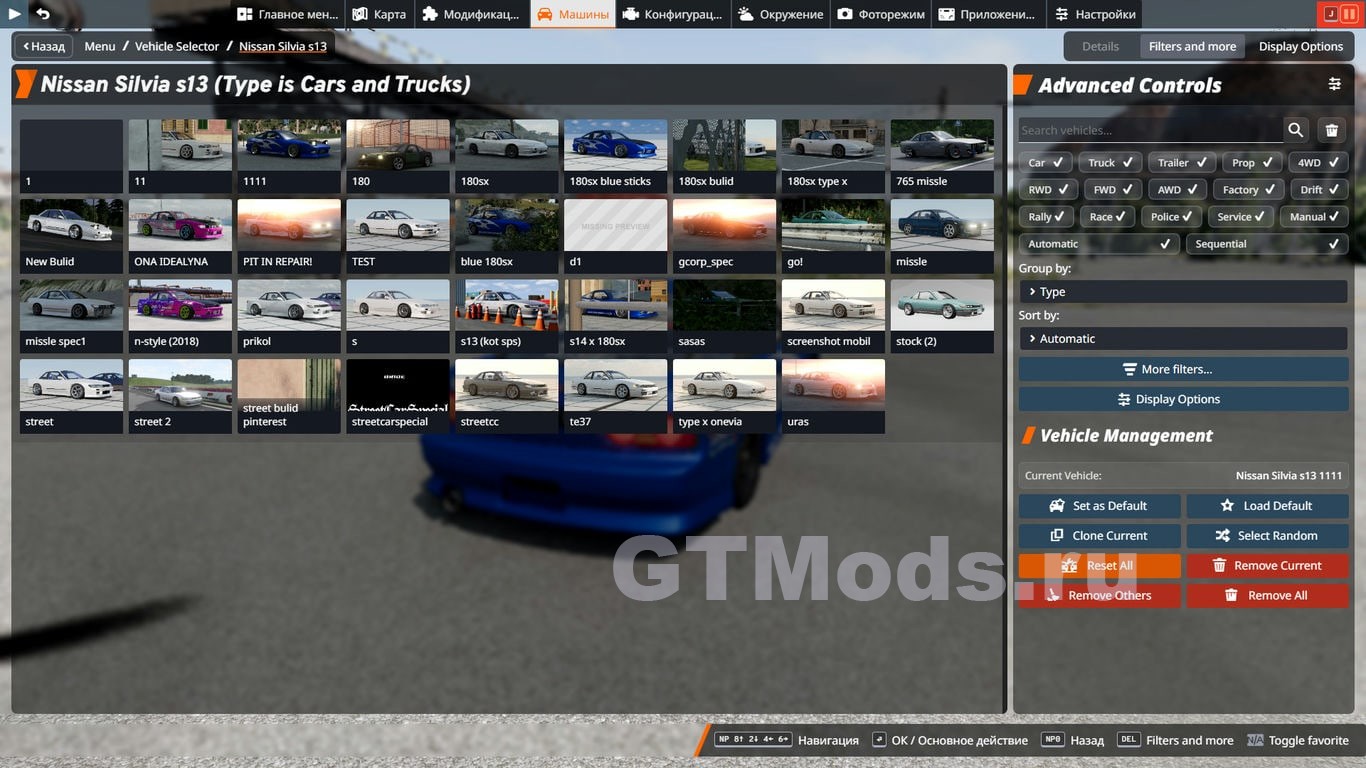1366x768 pixels.
Task: Go back with the Назад button
Action: pyautogui.click(x=43, y=46)
